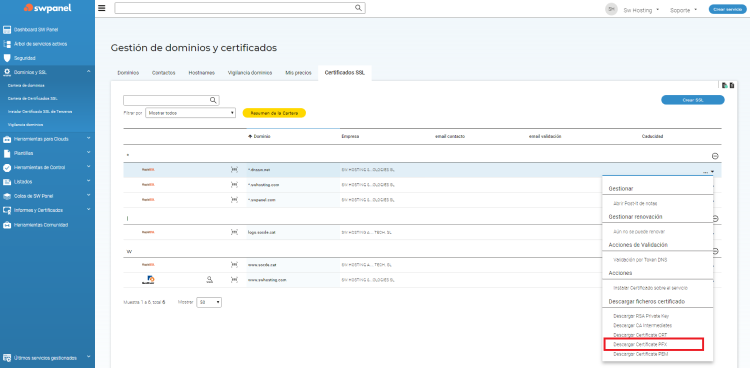Click the SH user avatar
Viewport: 750px width, 368px height.
click(611, 9)
